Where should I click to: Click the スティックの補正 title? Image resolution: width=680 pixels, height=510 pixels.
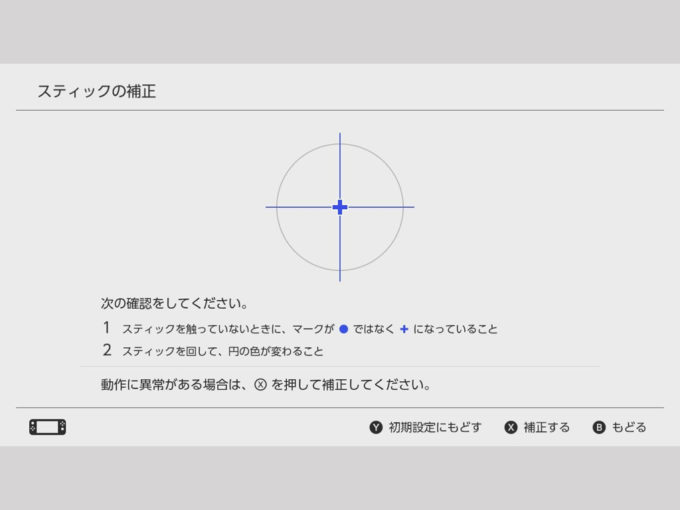(x=97, y=92)
